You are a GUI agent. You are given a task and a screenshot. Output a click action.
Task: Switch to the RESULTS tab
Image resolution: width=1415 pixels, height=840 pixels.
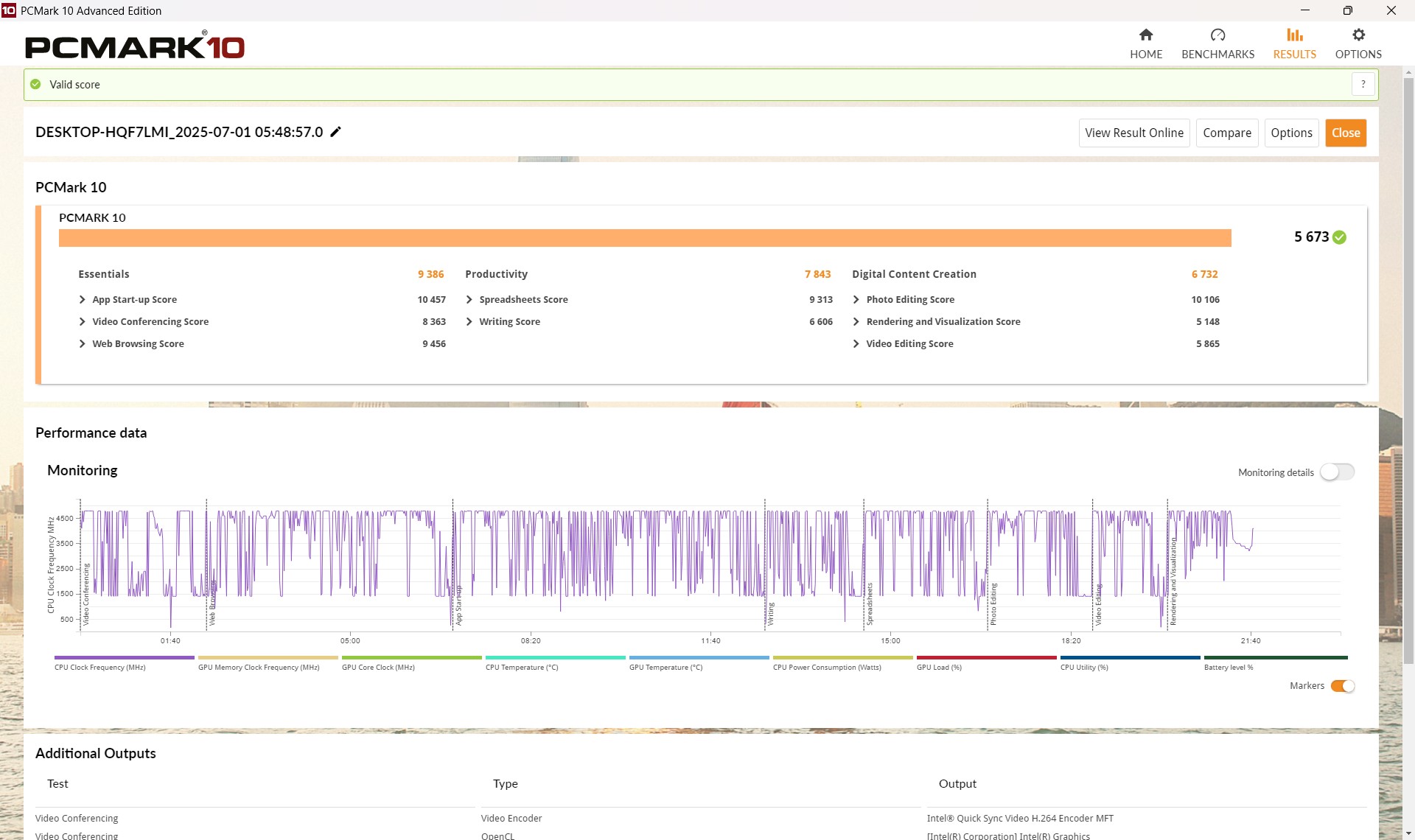pos(1294,43)
